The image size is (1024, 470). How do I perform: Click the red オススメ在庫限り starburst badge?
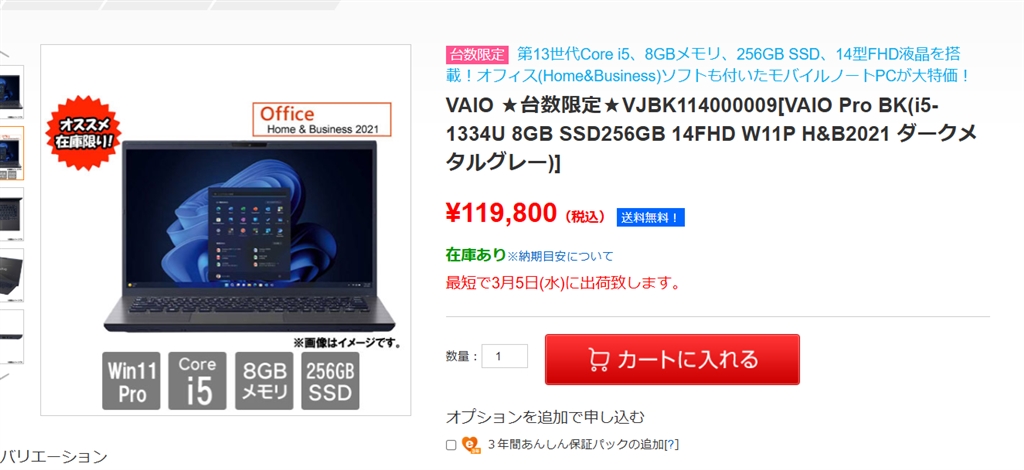coord(84,133)
